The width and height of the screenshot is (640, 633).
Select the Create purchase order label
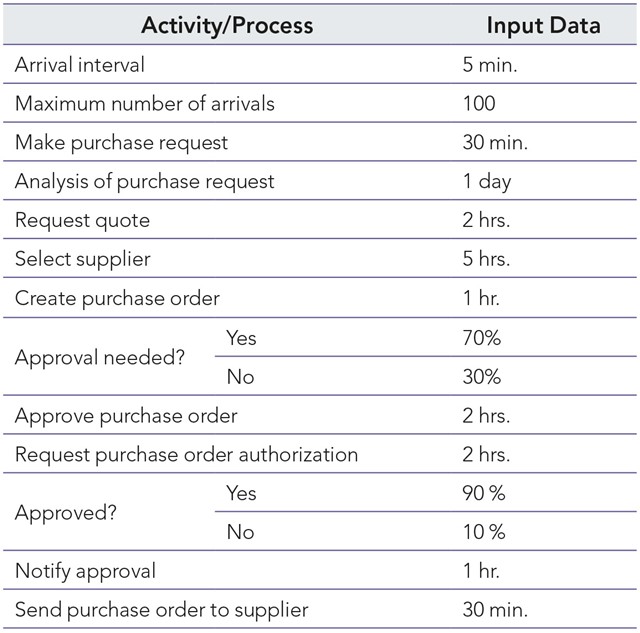click(x=117, y=298)
